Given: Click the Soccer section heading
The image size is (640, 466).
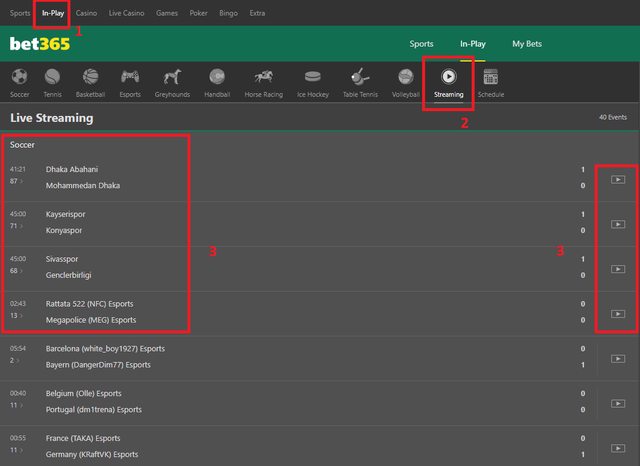Looking at the screenshot, I should [x=22, y=145].
